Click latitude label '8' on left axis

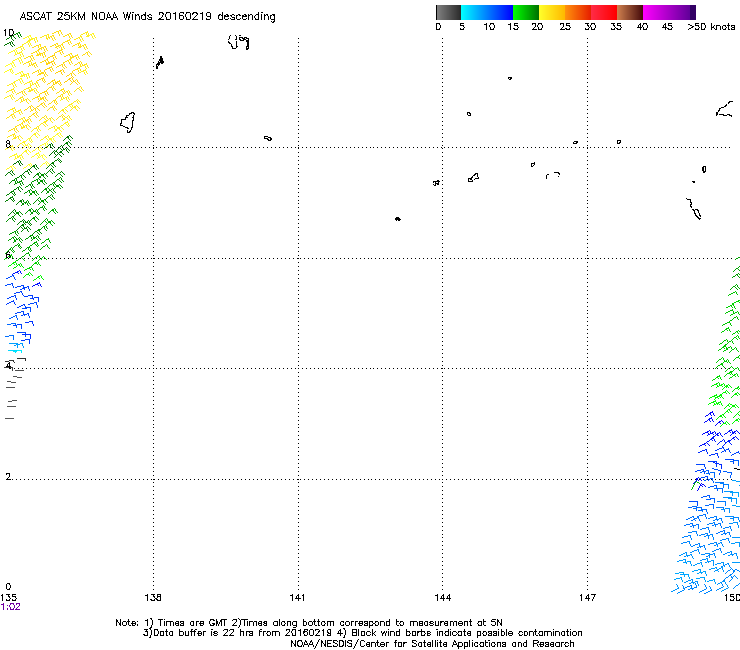click(x=8, y=144)
